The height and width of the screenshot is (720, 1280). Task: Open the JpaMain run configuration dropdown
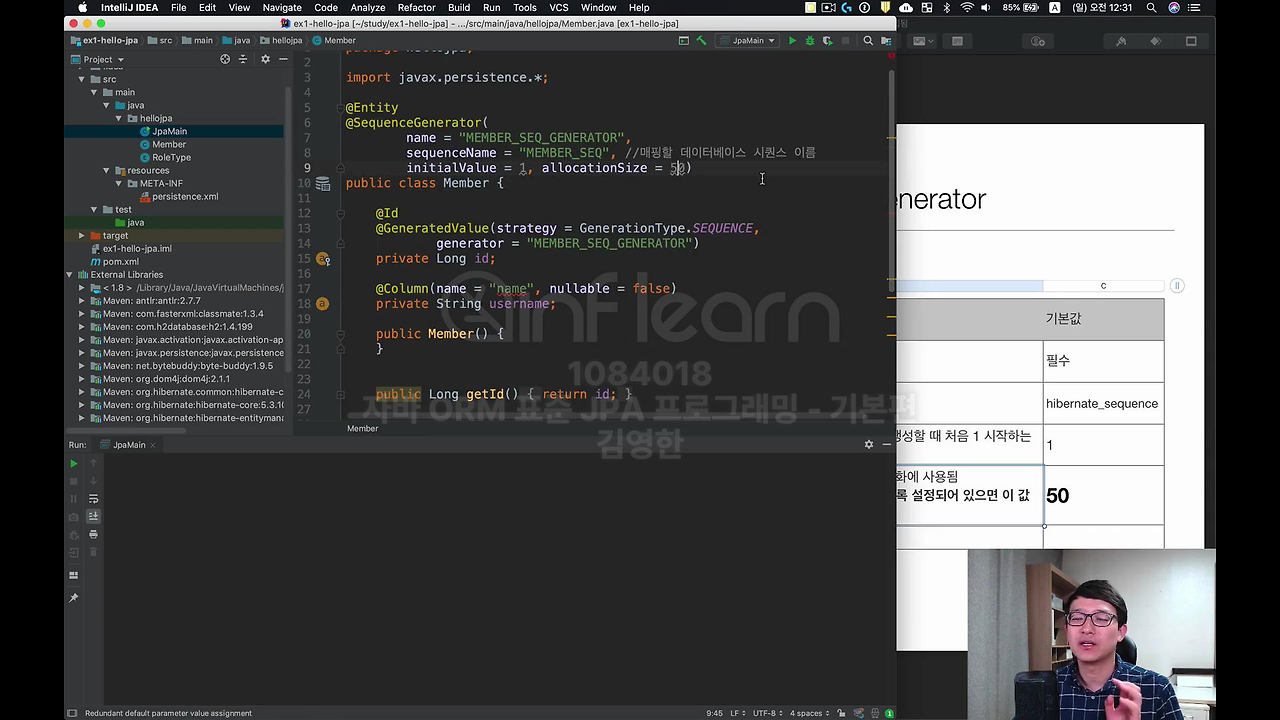click(x=748, y=41)
